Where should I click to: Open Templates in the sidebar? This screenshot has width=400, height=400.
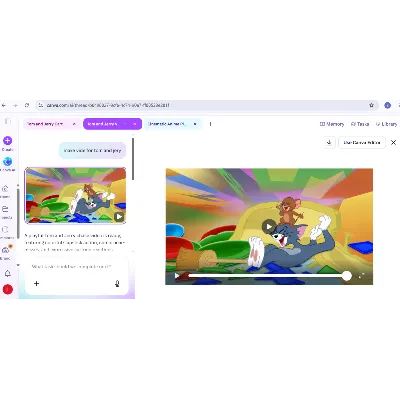pyautogui.click(x=5, y=230)
